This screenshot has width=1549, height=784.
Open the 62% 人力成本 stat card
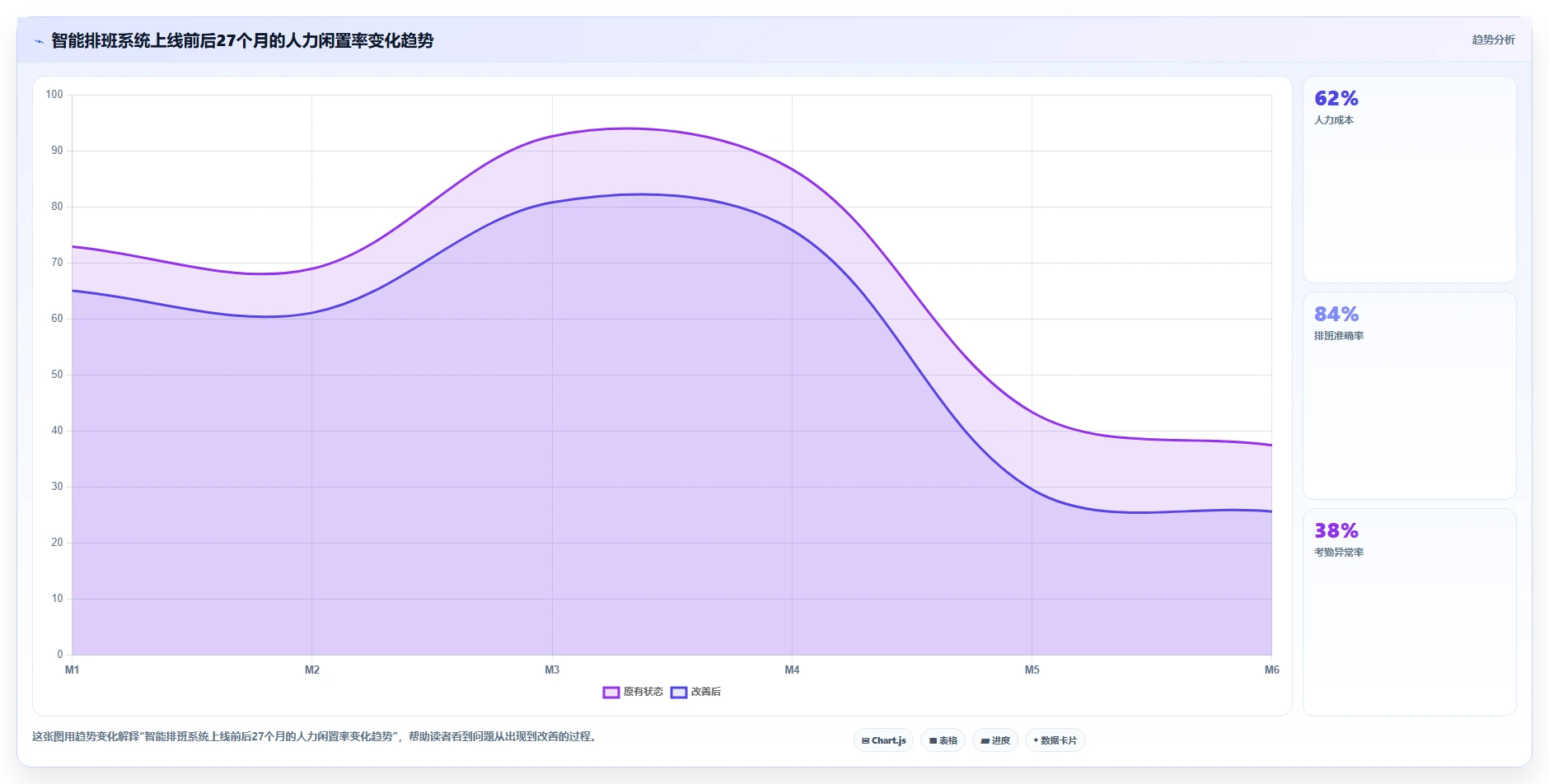click(x=1409, y=180)
